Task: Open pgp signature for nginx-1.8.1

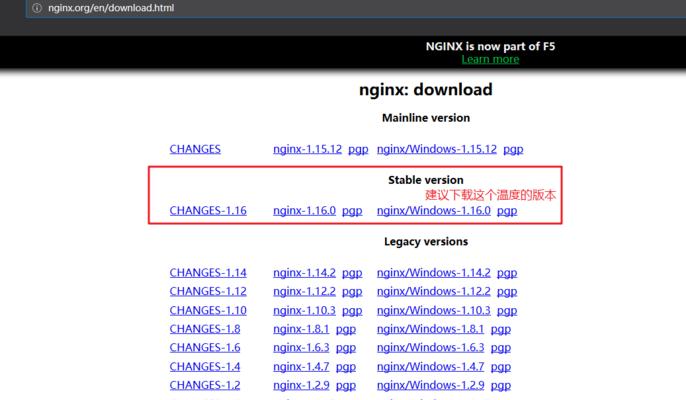Action: [x=346, y=330]
